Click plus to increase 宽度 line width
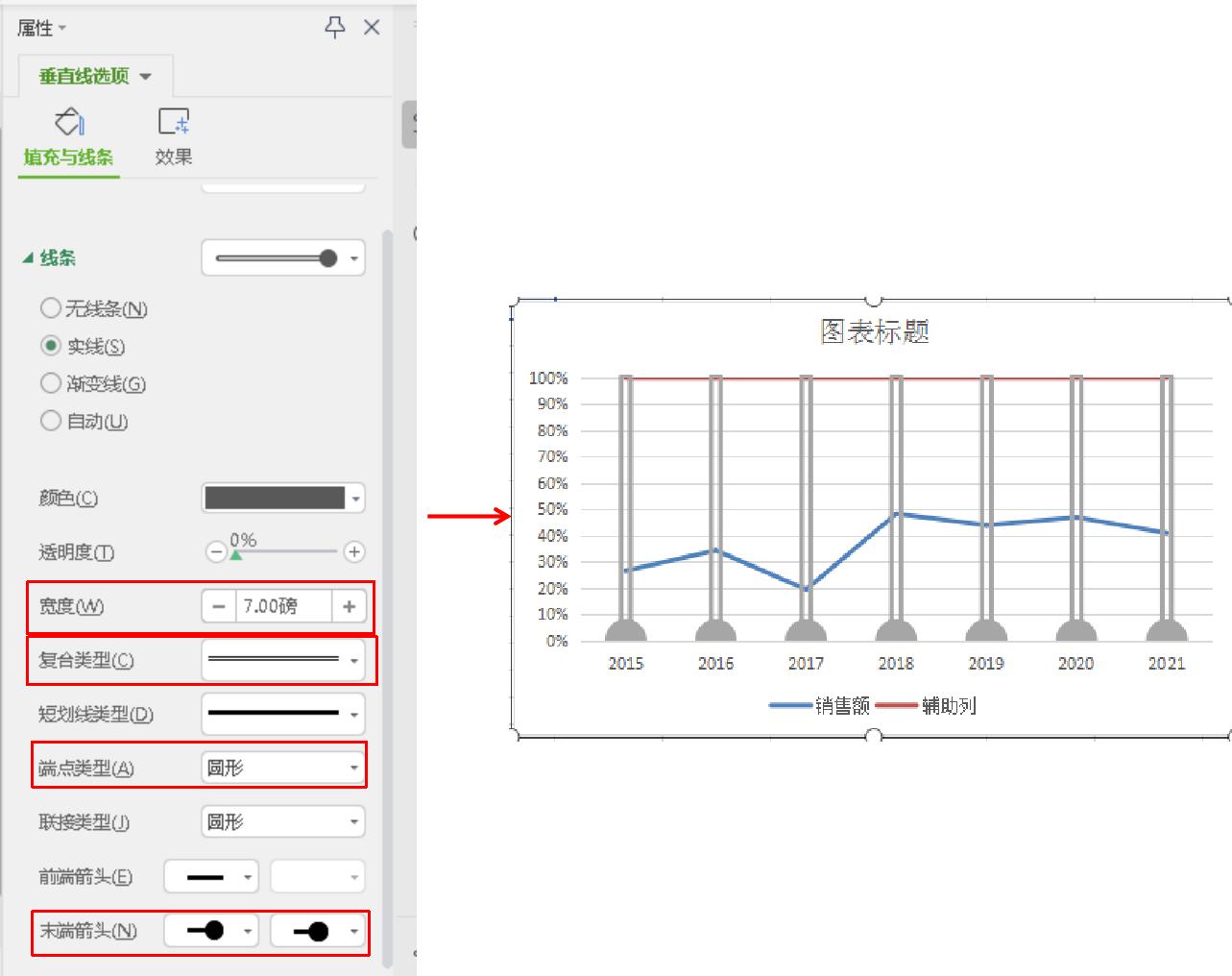Screen dimensions: 1232x976 350,606
